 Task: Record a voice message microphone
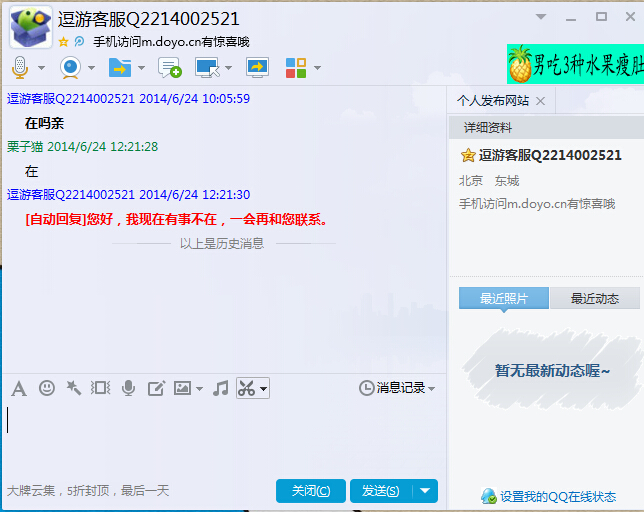click(x=129, y=388)
